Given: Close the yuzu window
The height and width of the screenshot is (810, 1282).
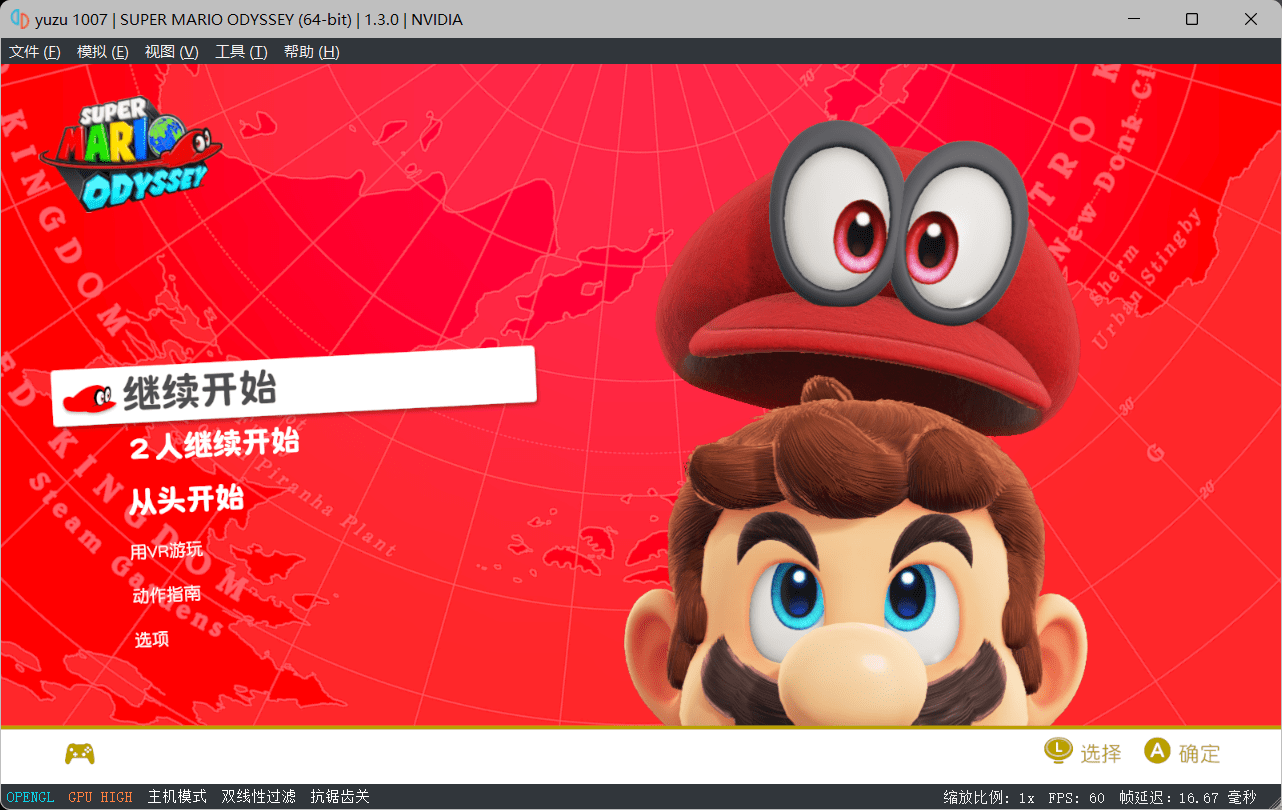Looking at the screenshot, I should 1251,19.
